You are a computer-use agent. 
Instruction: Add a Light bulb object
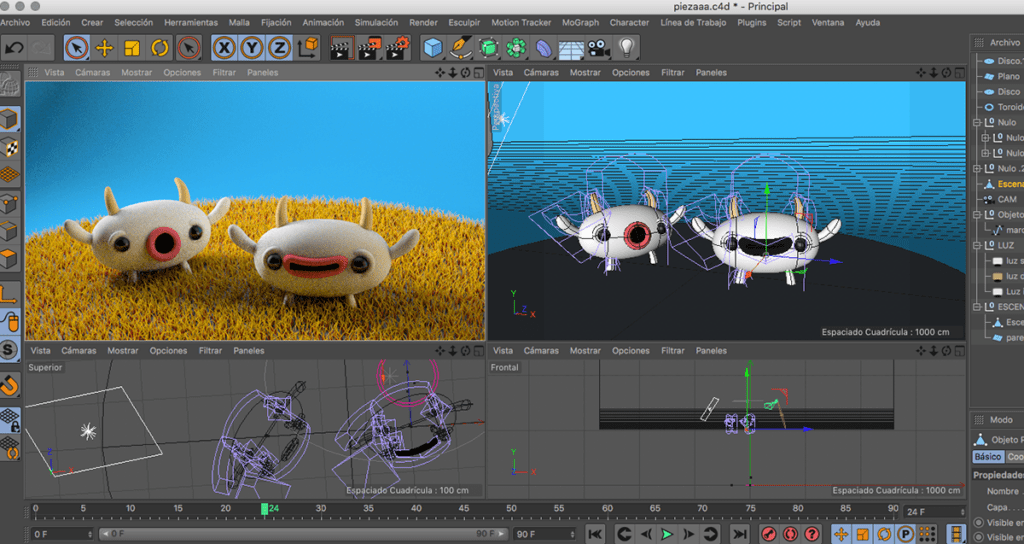(626, 47)
